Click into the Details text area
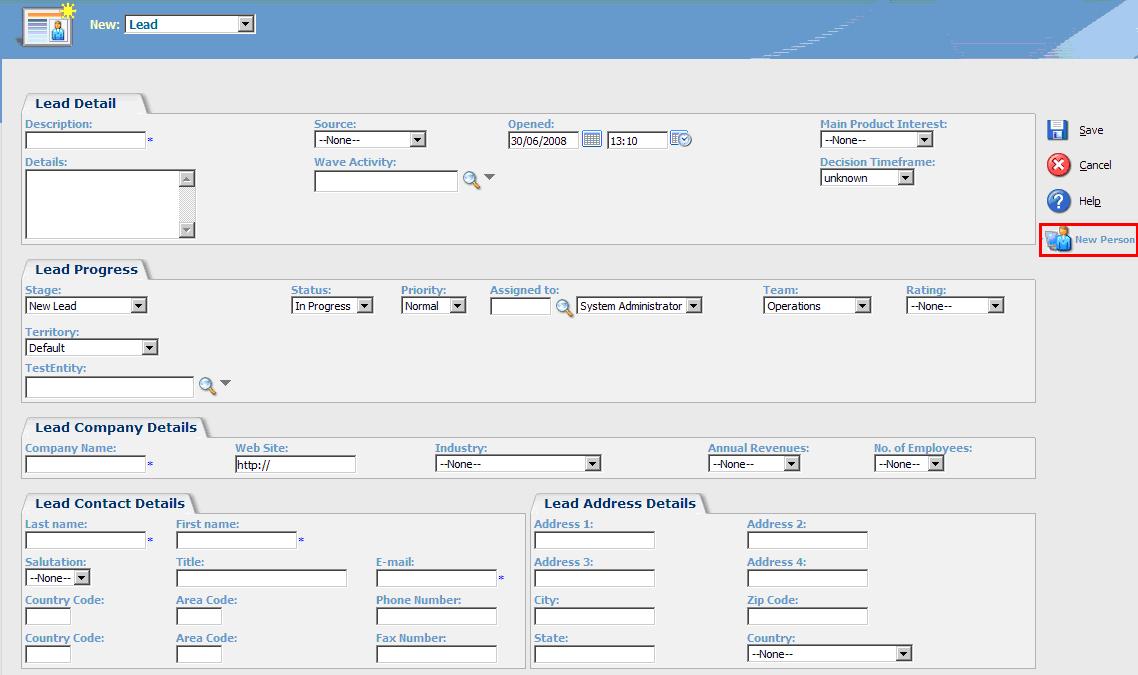Image resolution: width=1138 pixels, height=675 pixels. [102, 204]
